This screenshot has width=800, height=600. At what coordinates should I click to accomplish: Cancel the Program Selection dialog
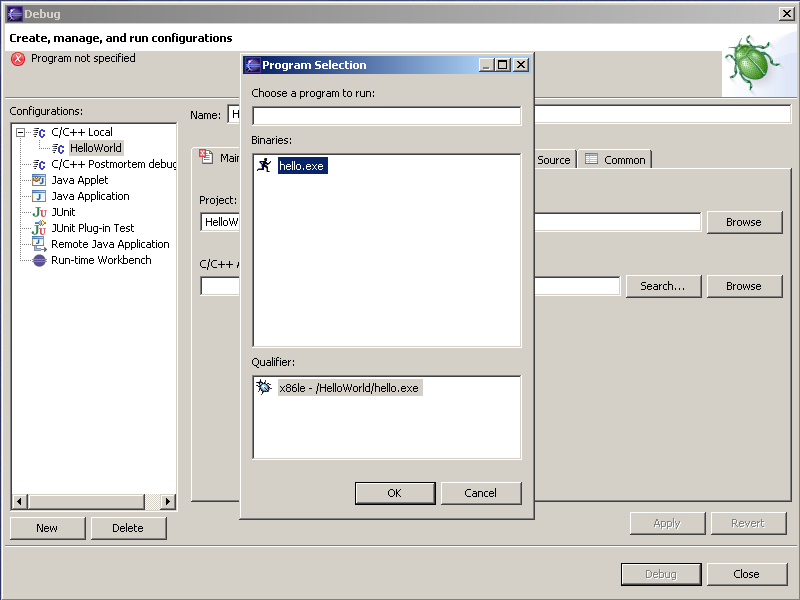click(x=481, y=493)
